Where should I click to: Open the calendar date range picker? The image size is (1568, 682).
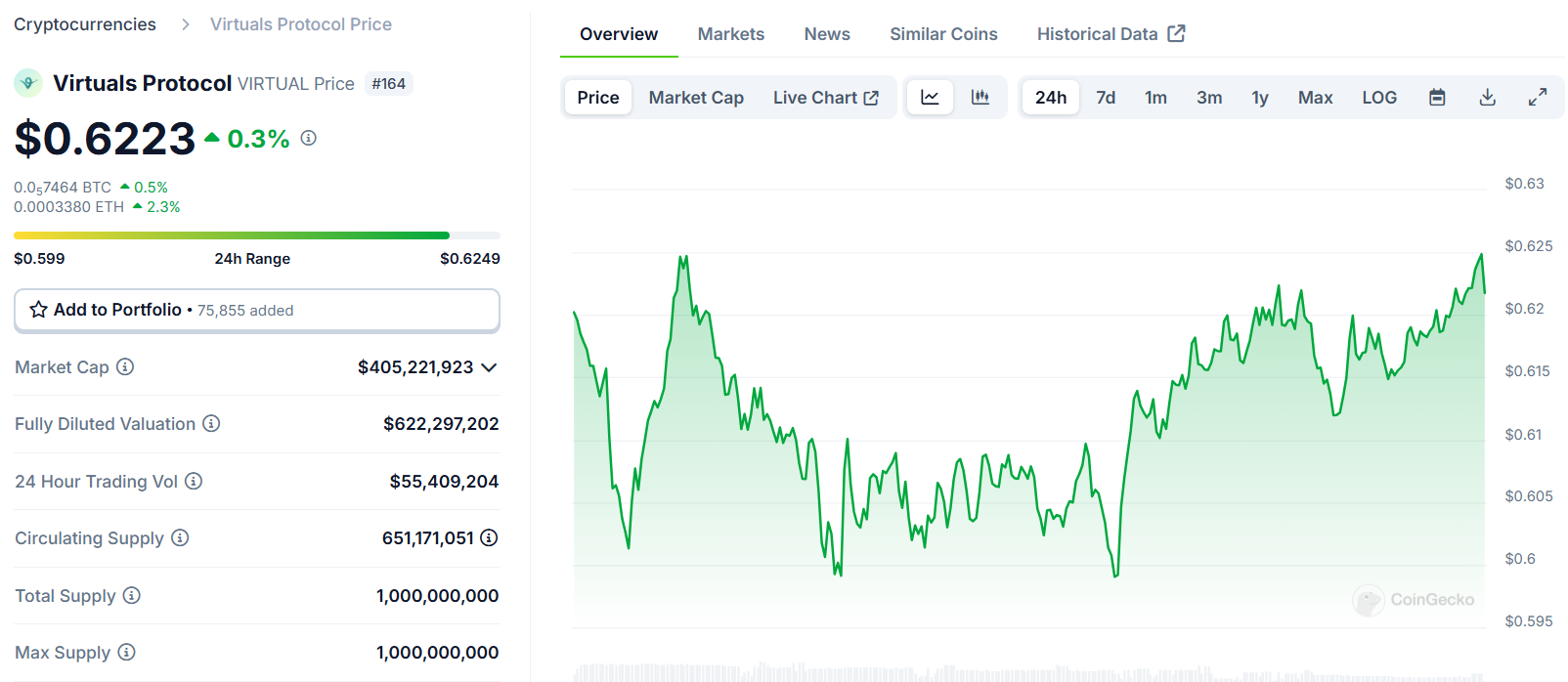click(1437, 98)
